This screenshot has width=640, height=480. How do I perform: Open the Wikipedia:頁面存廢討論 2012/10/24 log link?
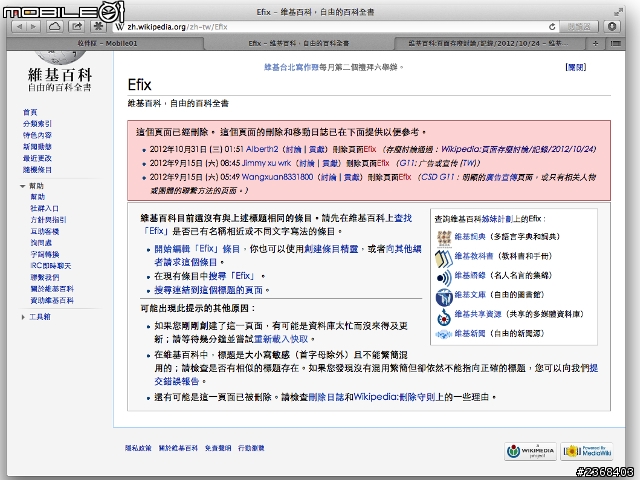pos(518,149)
